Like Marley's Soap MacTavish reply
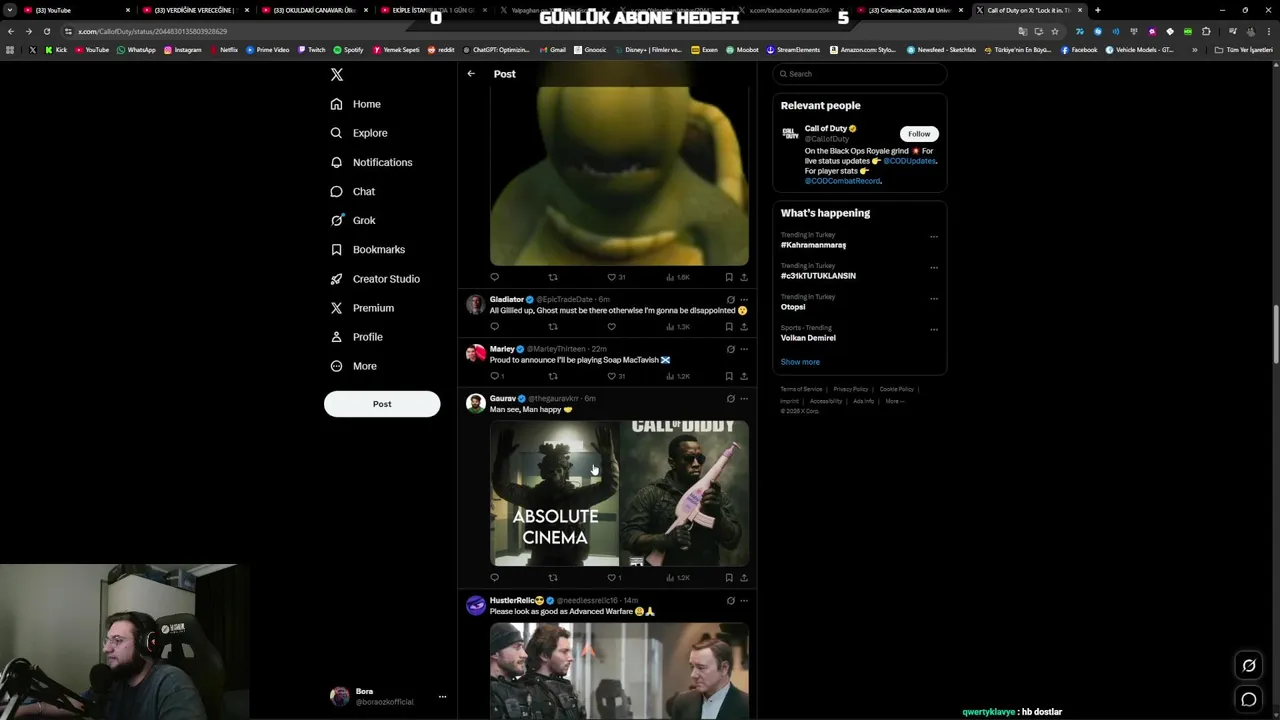Screen dimensions: 1280x720 tap(614, 376)
